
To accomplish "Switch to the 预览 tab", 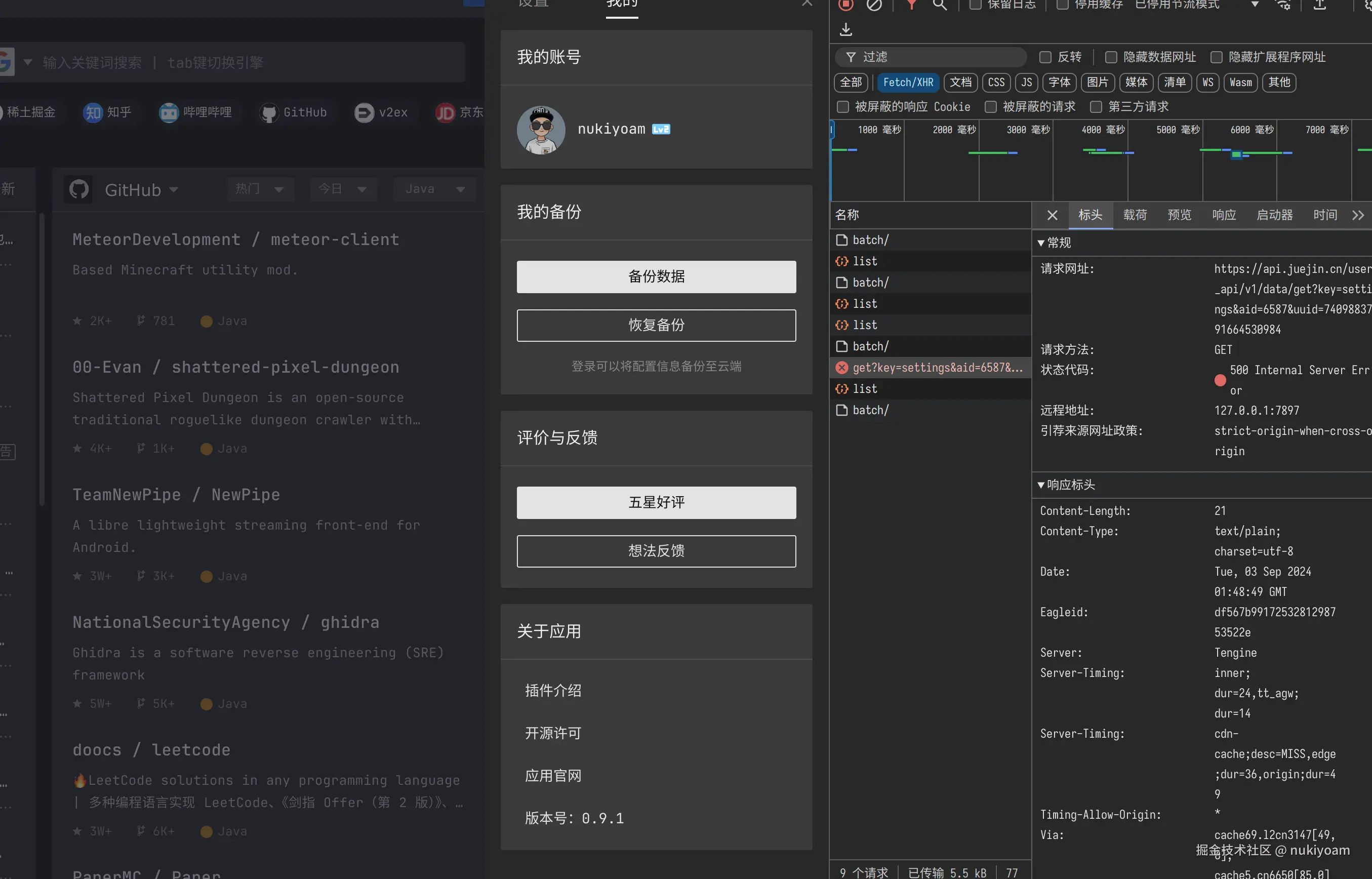I will click(x=1179, y=215).
